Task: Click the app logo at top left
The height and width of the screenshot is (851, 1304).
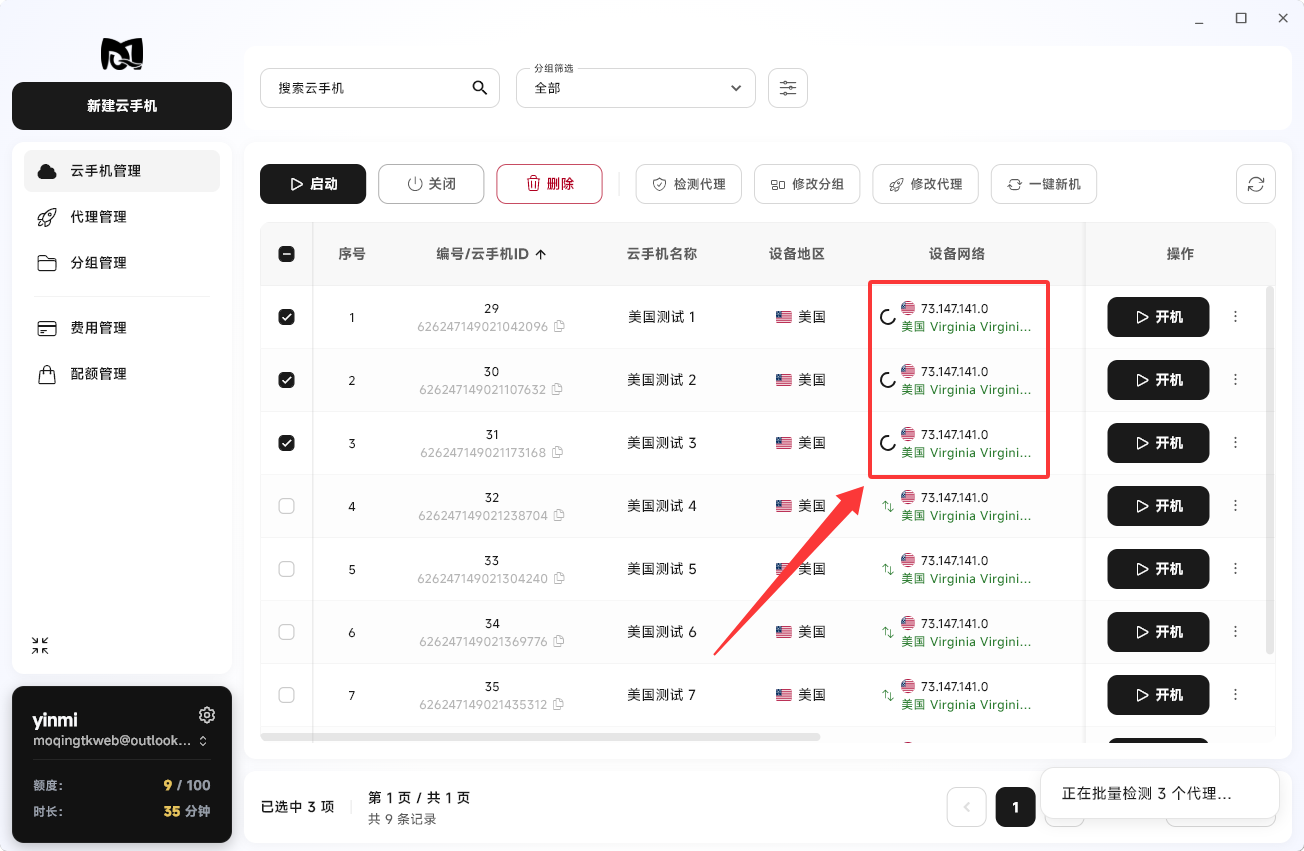Action: [122, 54]
